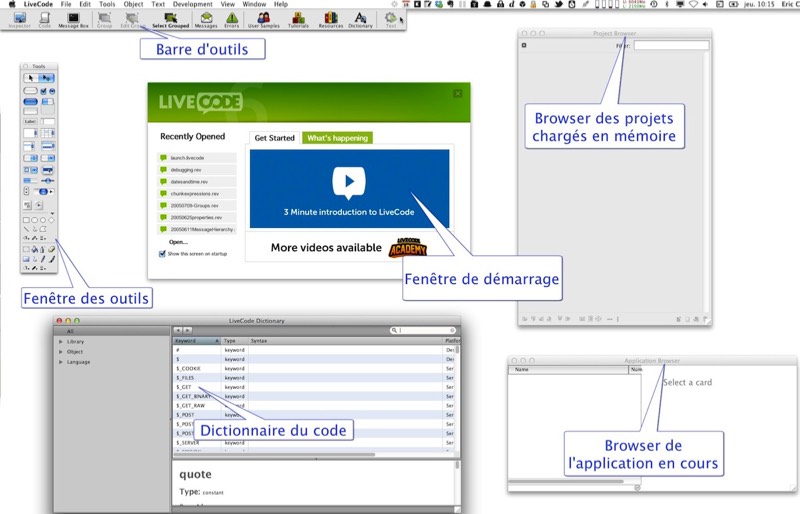Open the Development menu

coord(192,4)
